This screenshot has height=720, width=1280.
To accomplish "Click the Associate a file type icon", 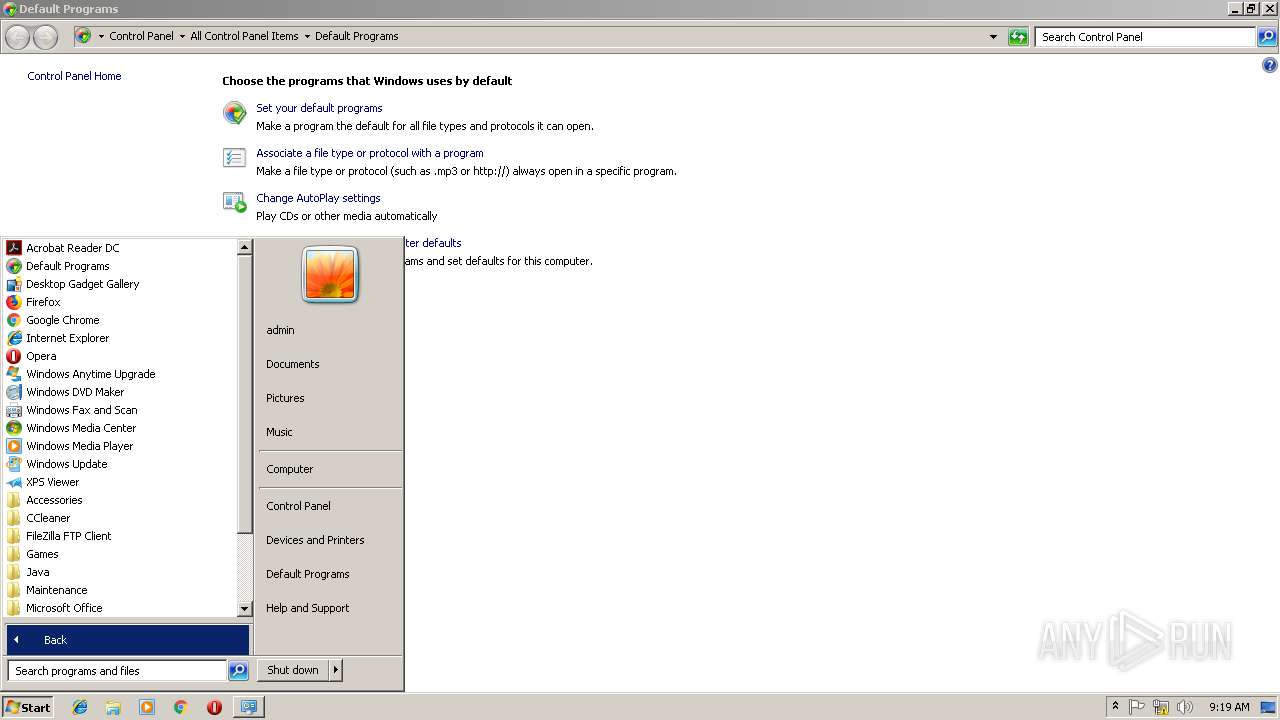I will (234, 158).
